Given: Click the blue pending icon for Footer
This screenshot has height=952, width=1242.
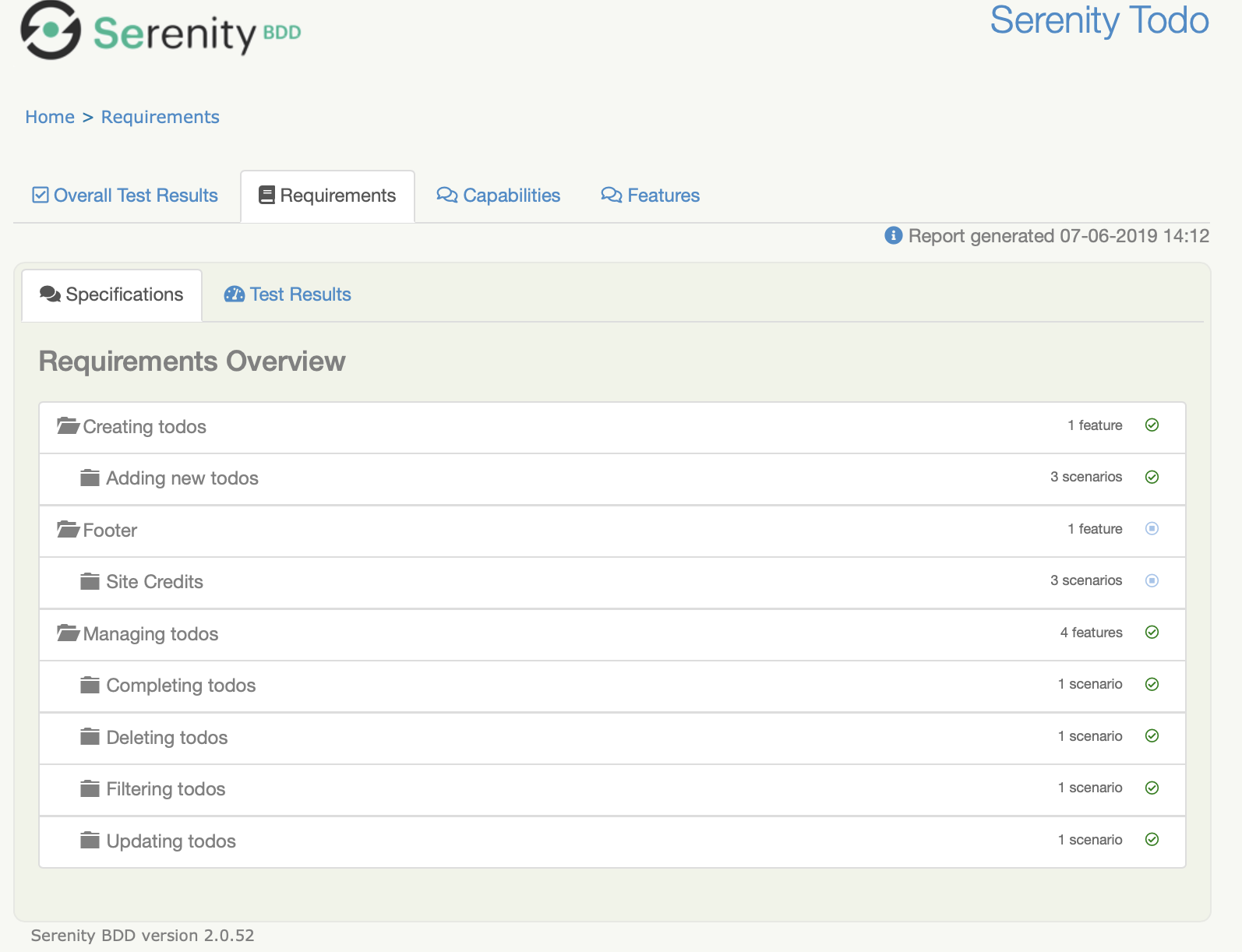Looking at the screenshot, I should (x=1152, y=529).
